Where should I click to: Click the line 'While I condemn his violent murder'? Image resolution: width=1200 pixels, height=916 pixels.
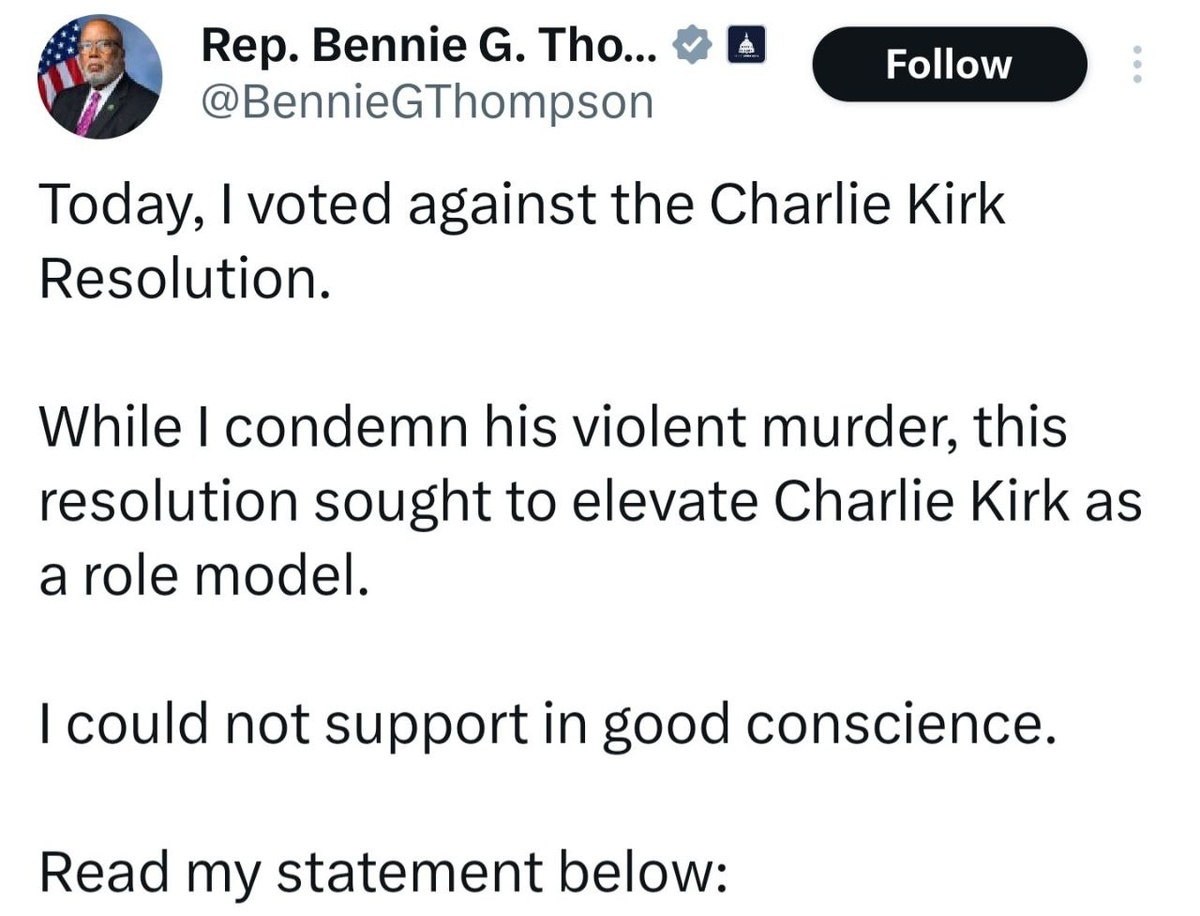click(x=552, y=429)
